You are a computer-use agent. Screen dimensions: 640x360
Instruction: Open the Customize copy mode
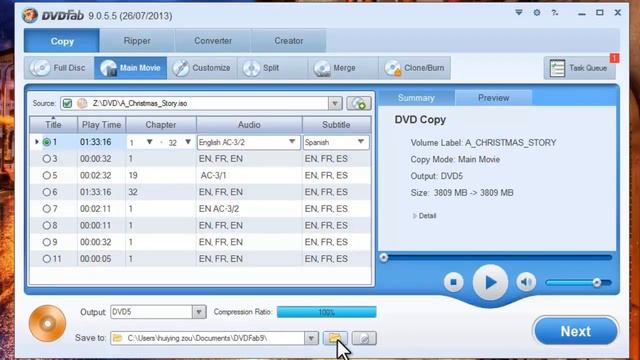[202, 68]
